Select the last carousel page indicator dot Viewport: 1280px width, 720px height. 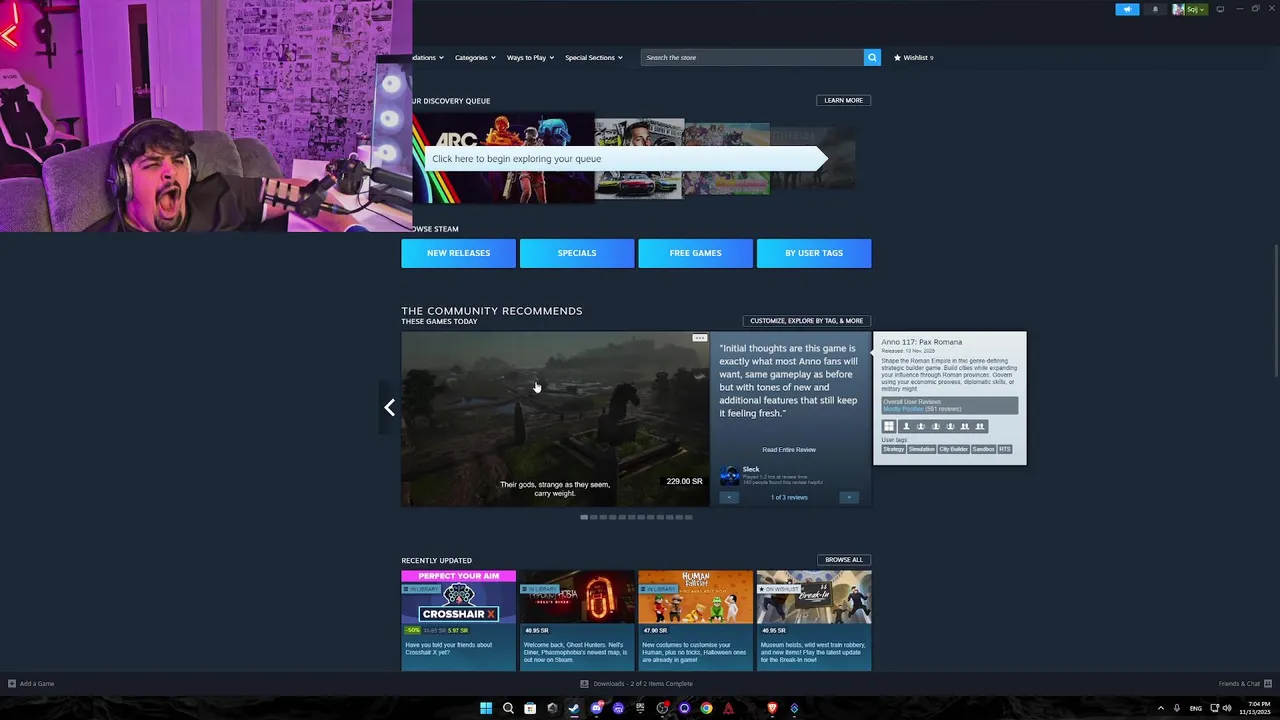click(x=688, y=517)
